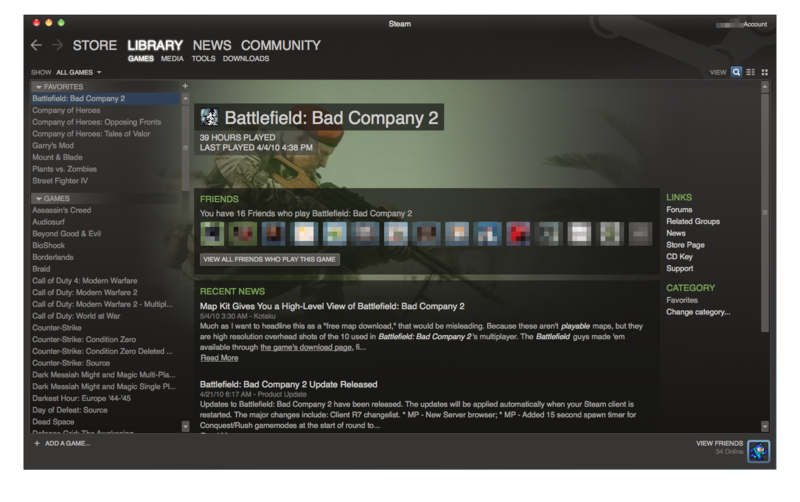Viewport: 800px width, 502px height.
Task: Open the Related Groups link
Action: pyautogui.click(x=693, y=221)
